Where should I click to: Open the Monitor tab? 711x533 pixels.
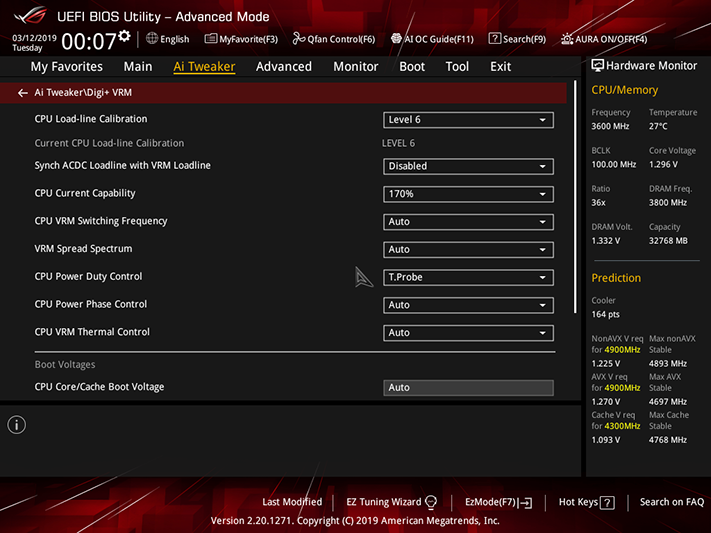click(356, 67)
